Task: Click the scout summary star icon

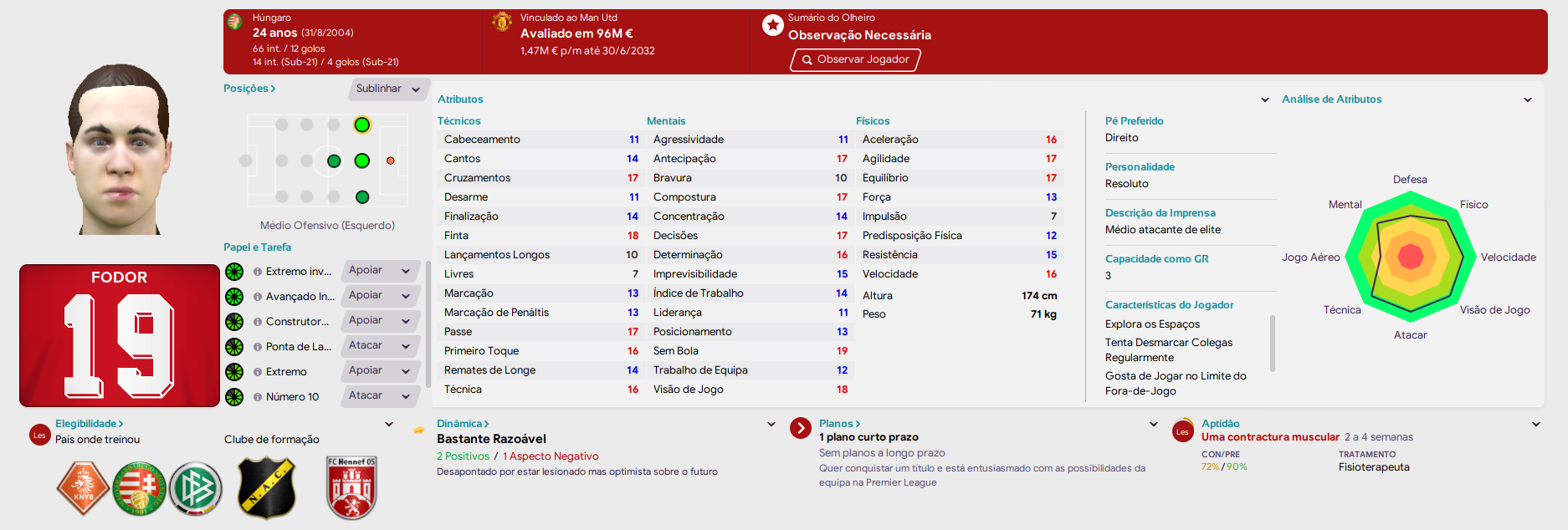Action: point(772,25)
